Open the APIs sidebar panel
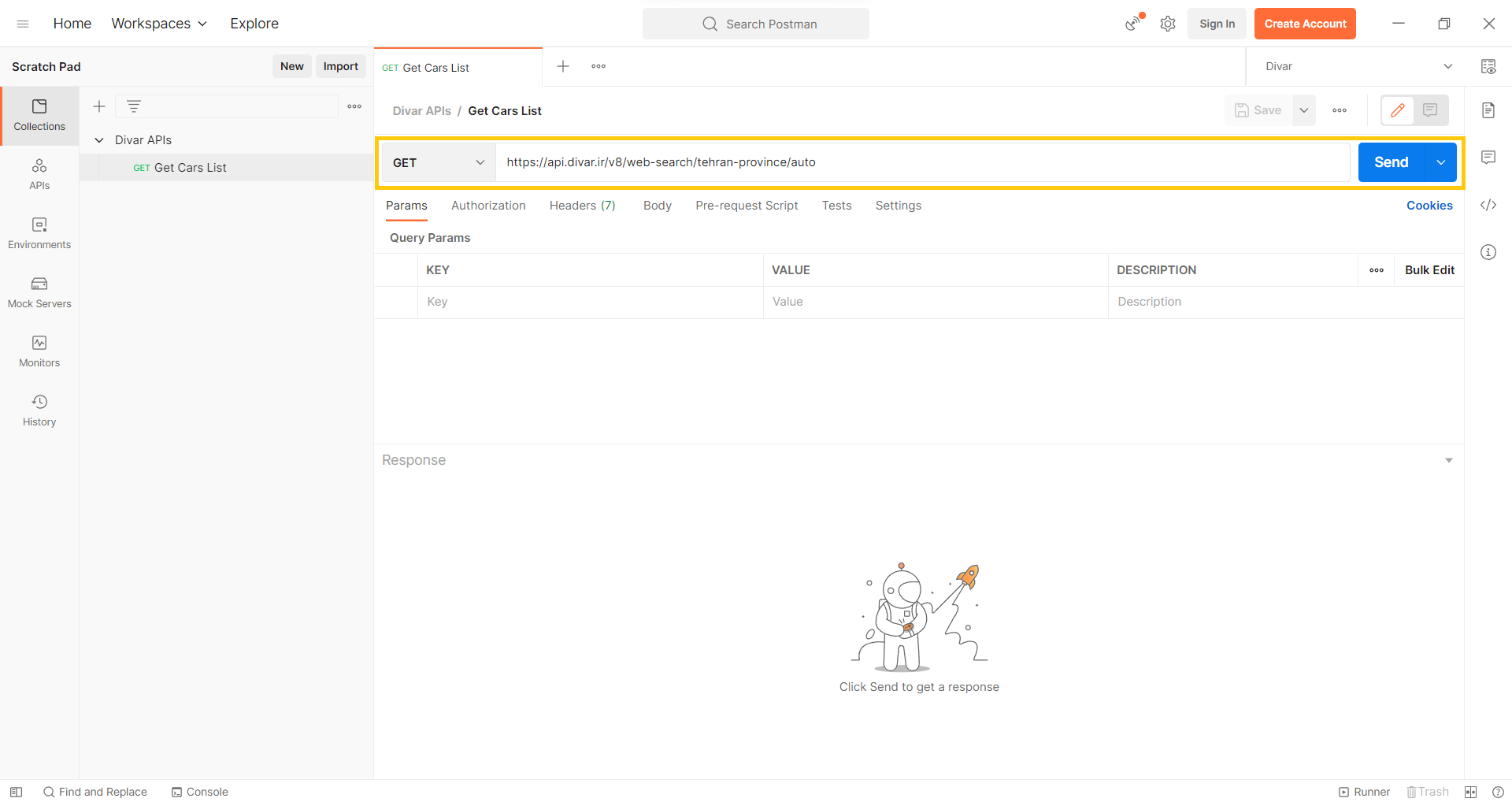The image size is (1512, 802). point(39,174)
